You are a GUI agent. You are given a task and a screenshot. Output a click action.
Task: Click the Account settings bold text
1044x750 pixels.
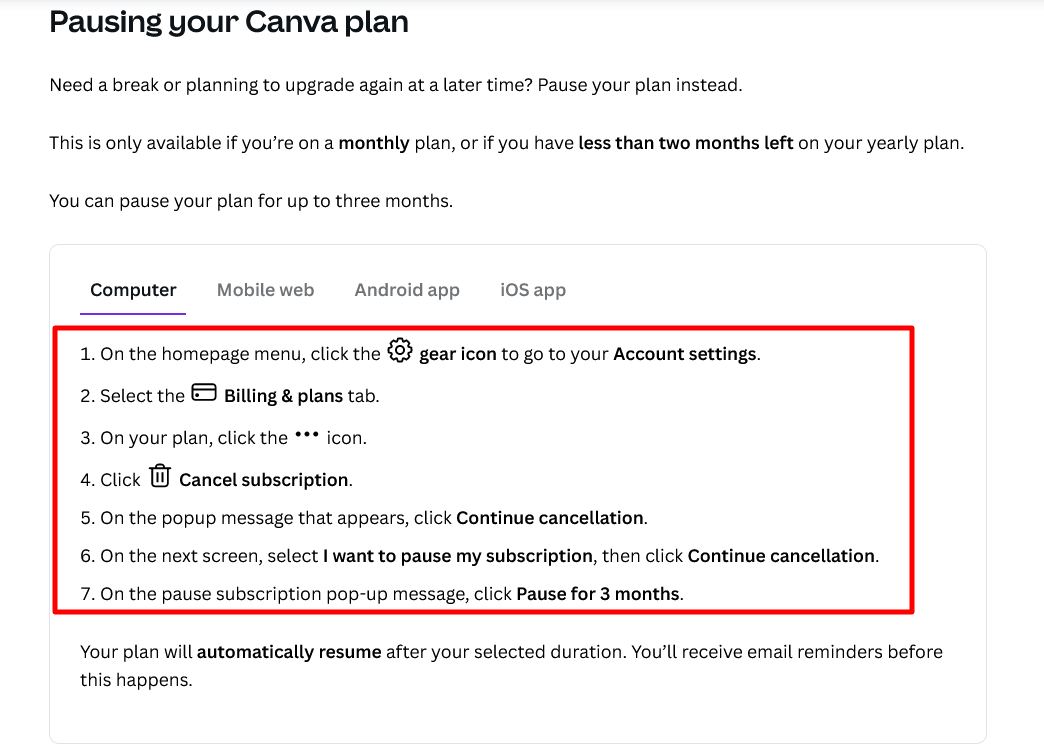(685, 353)
